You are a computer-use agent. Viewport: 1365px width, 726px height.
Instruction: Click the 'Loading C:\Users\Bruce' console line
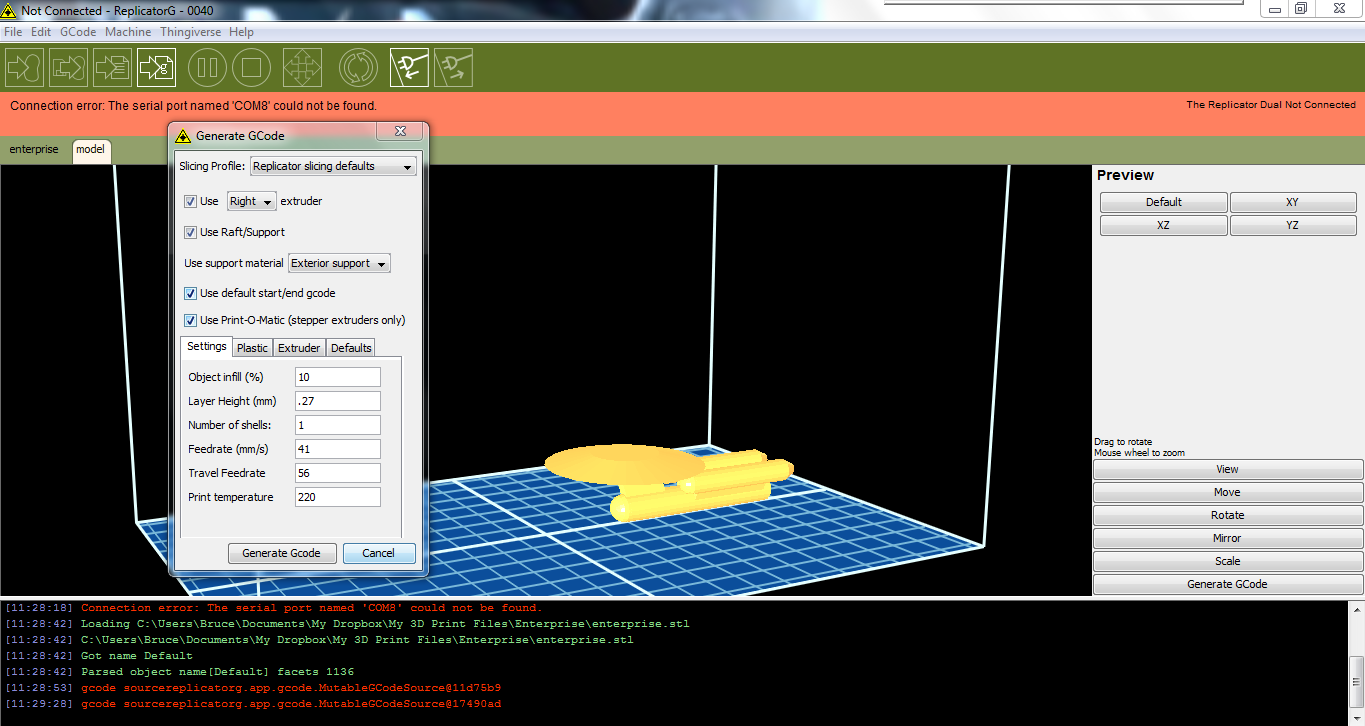click(x=385, y=624)
